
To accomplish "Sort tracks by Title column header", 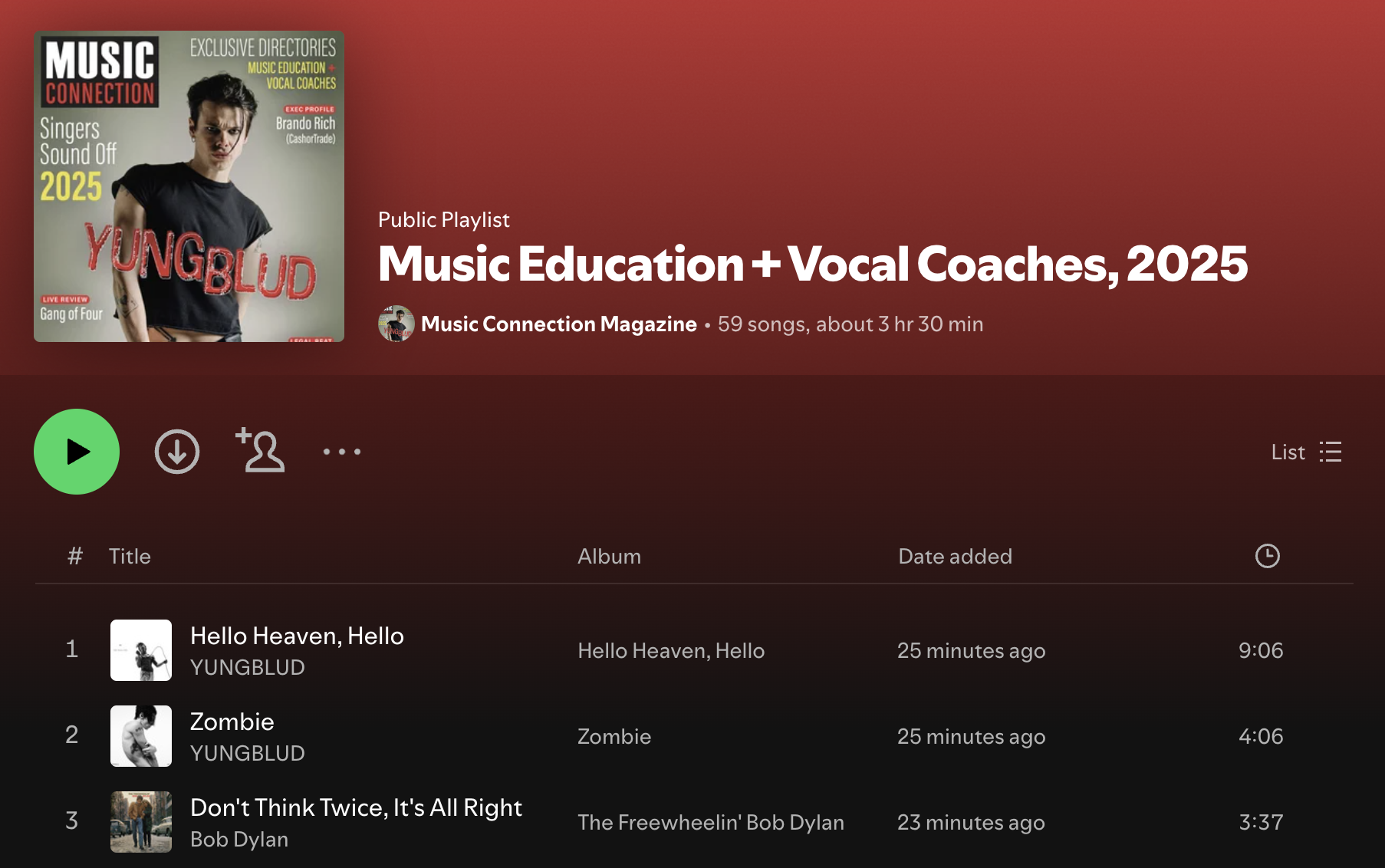I will [x=130, y=556].
